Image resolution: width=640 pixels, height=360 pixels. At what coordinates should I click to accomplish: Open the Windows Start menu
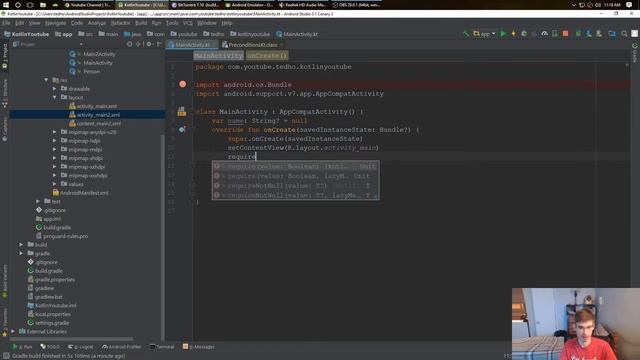(6, 5)
